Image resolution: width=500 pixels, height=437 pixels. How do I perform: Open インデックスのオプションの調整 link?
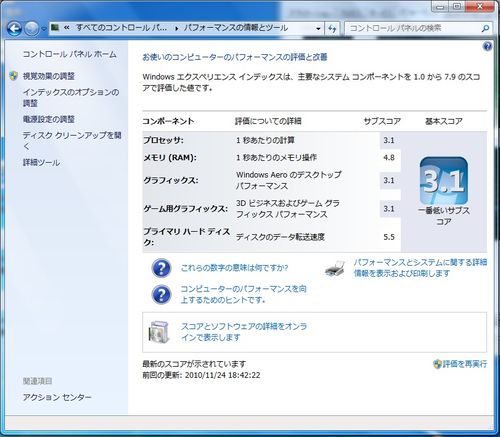point(71,97)
